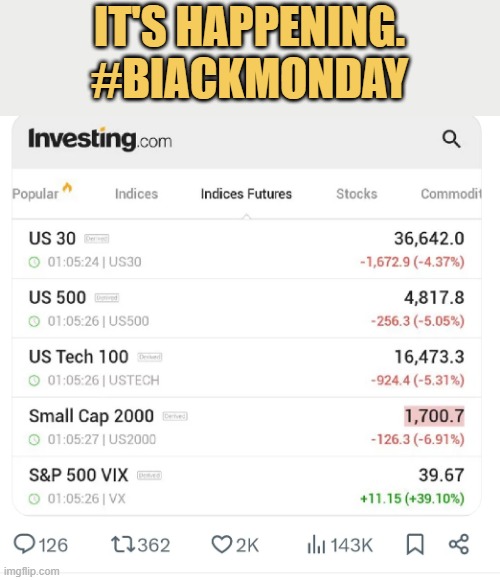Select the highlighted 1,700.7 Small Cap price
This screenshot has height=580, width=500.
(x=434, y=416)
